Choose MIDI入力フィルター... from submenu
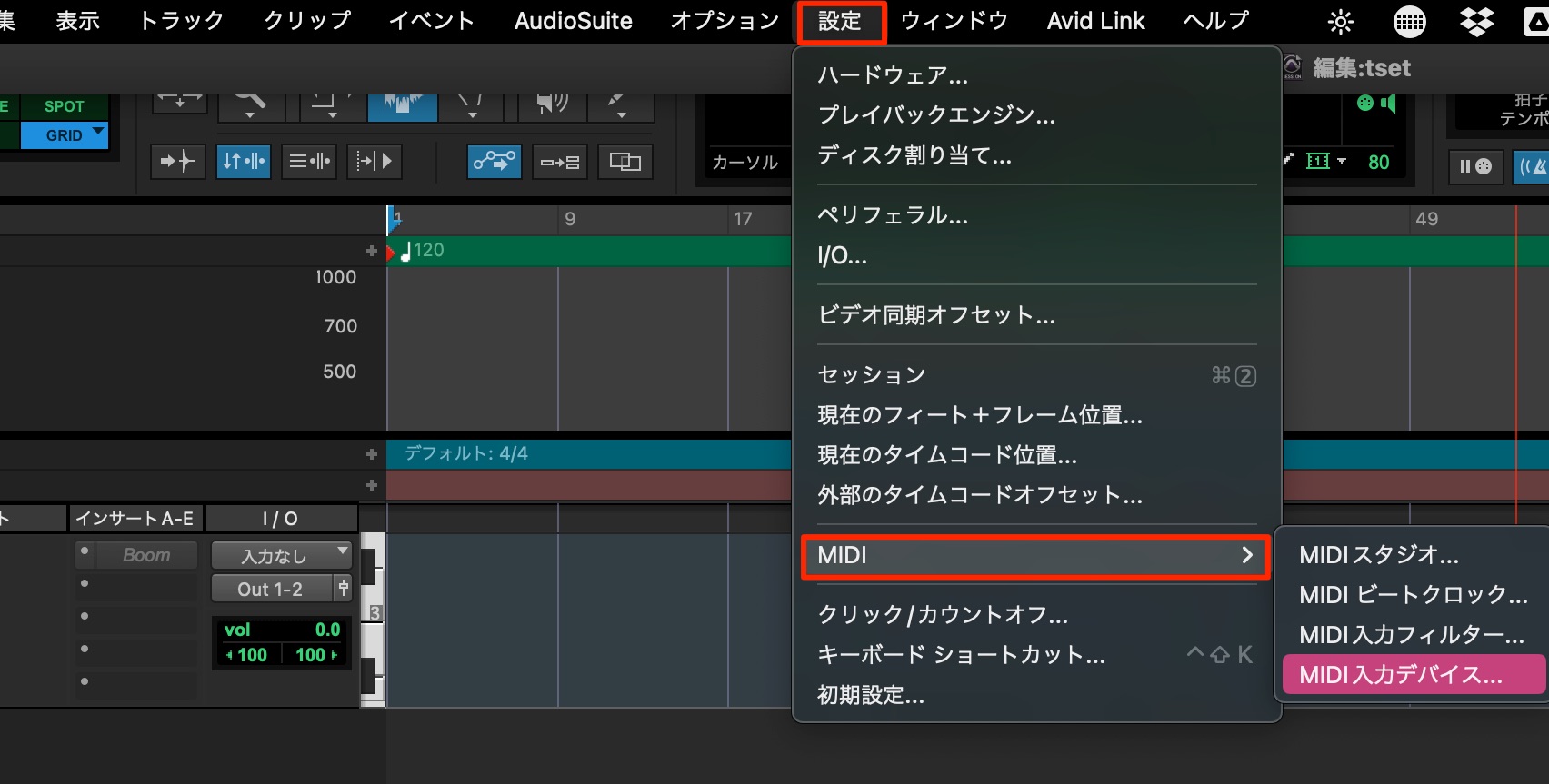1549x784 pixels. 1414,635
